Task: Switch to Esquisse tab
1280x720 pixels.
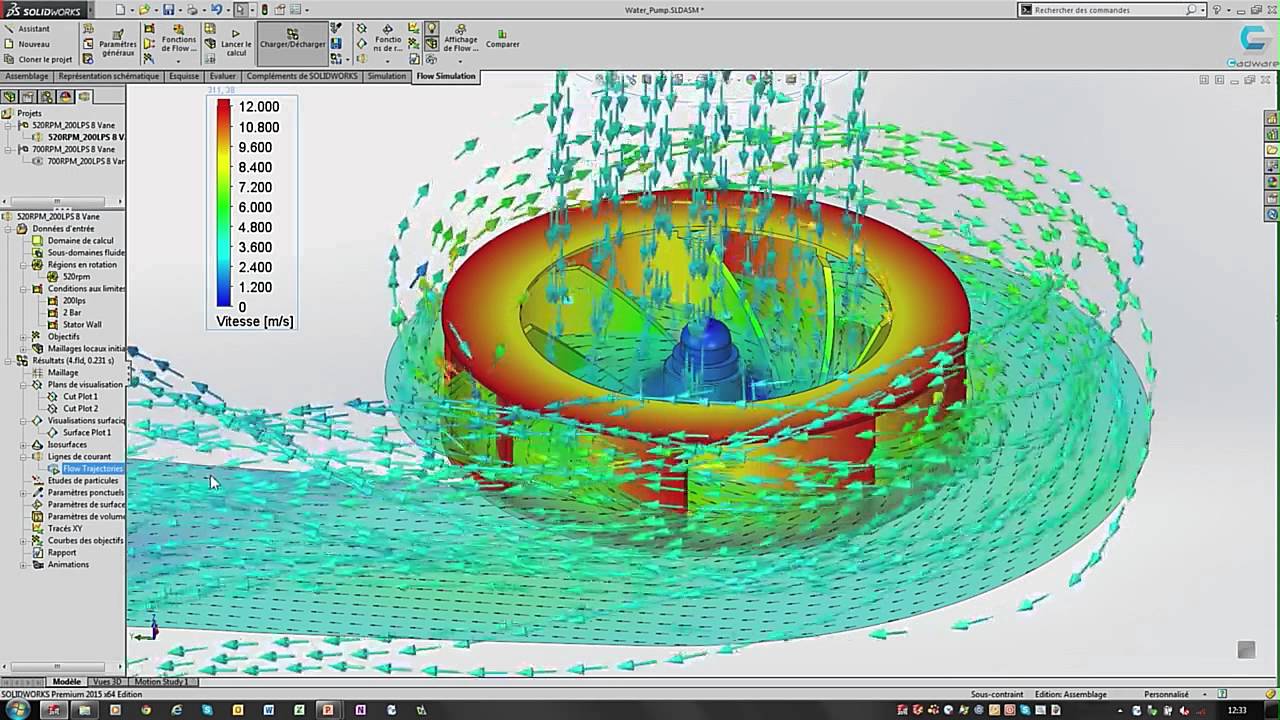Action: (x=184, y=76)
